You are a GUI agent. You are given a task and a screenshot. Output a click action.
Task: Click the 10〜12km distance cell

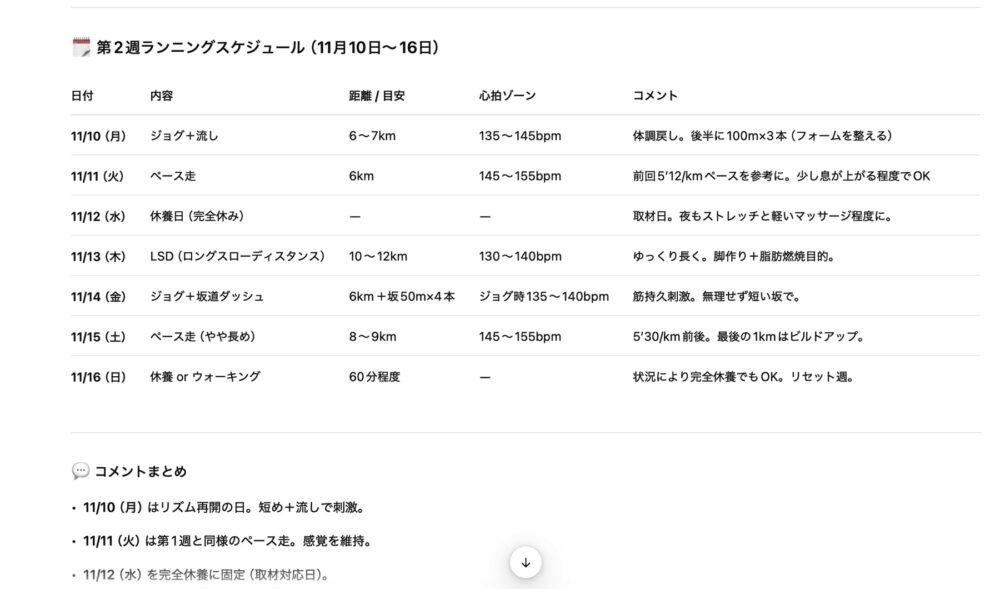(378, 256)
